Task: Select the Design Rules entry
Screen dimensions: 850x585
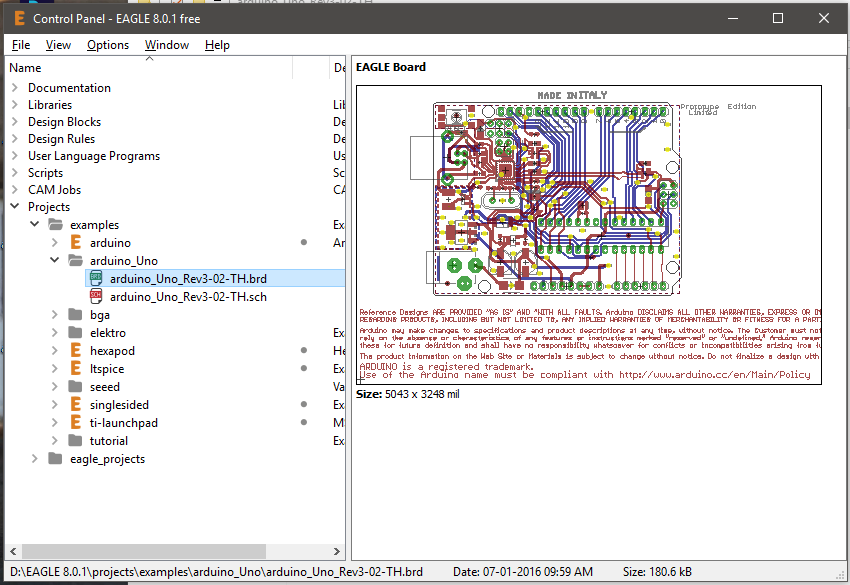Action: click(62, 139)
